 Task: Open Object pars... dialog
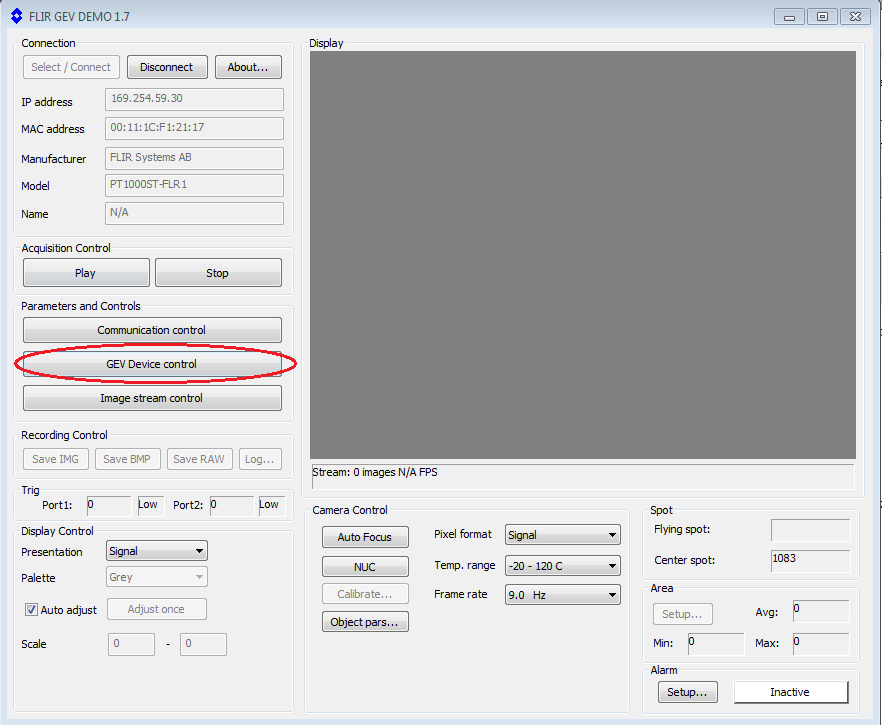(365, 622)
